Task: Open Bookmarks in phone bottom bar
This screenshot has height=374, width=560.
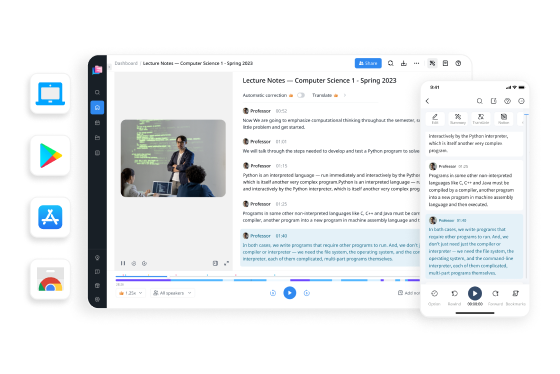Action: (x=515, y=297)
